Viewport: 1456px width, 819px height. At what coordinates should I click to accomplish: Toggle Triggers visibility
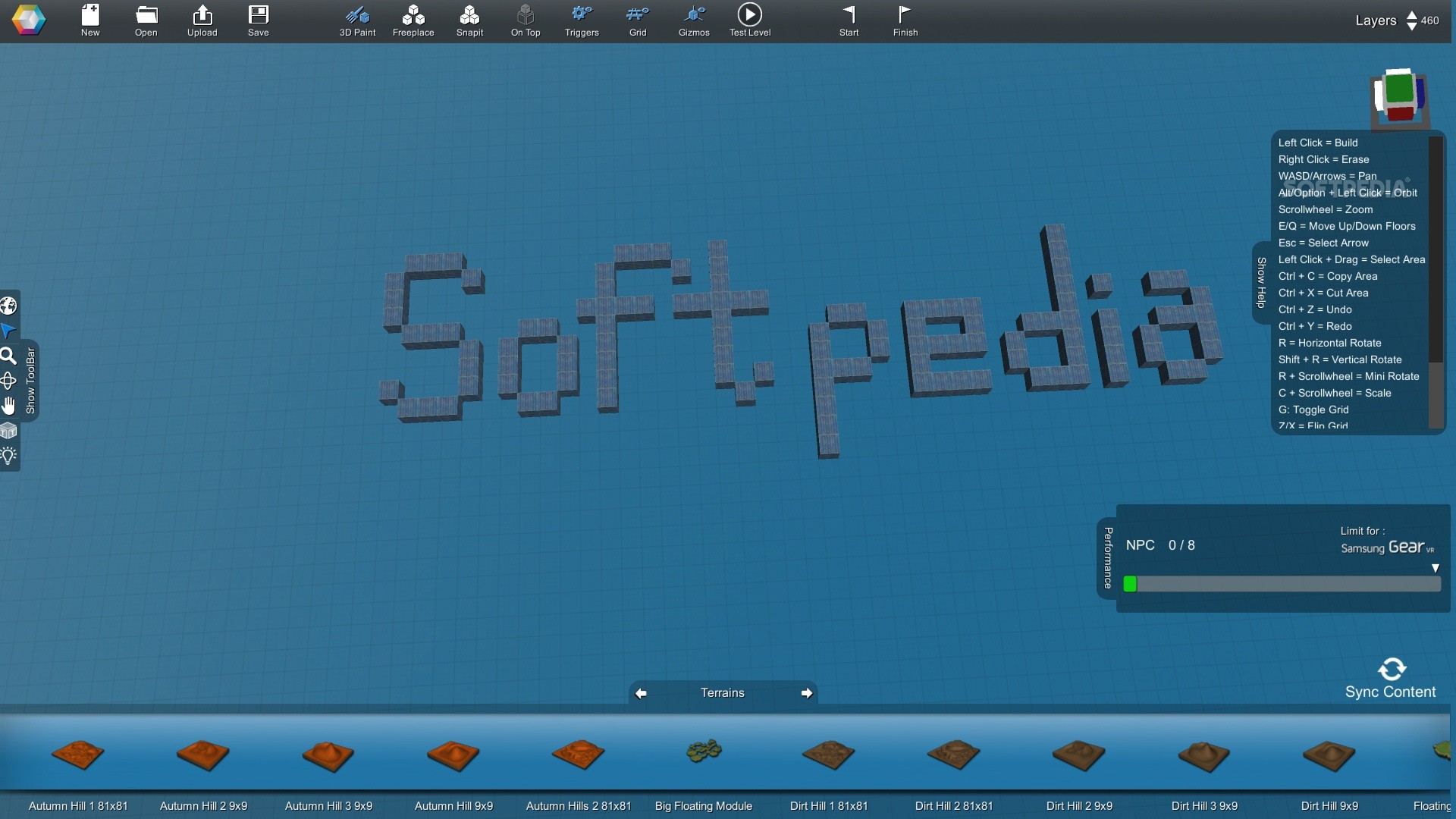point(582,20)
